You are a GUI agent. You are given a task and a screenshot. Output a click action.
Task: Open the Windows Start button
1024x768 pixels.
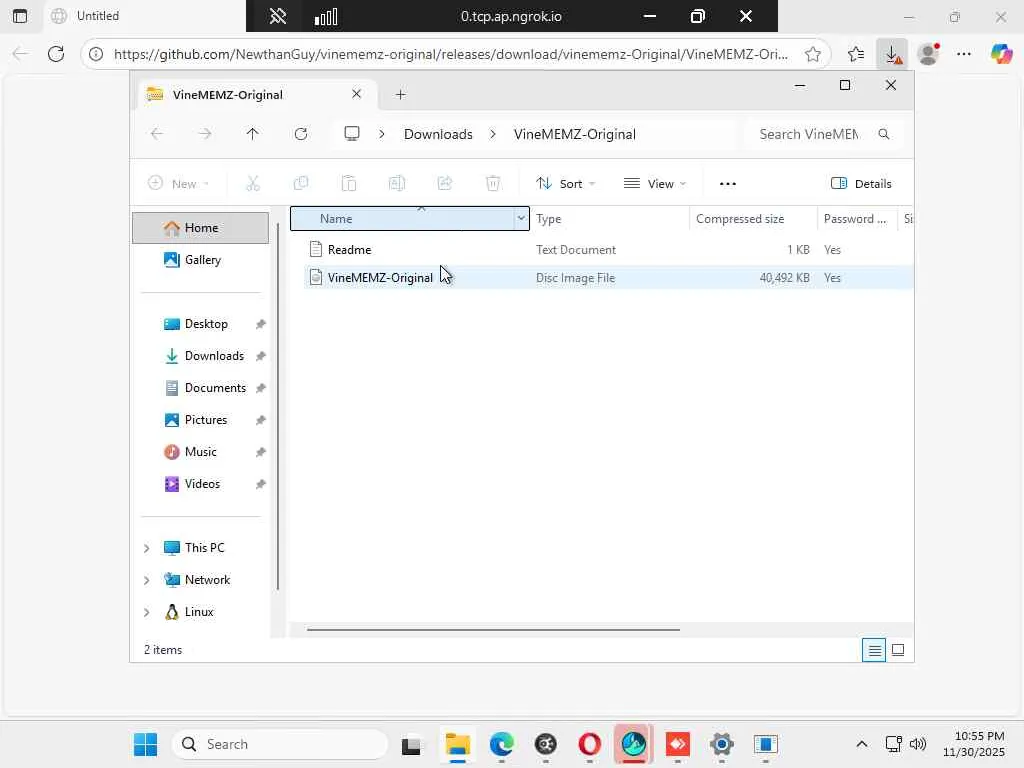tap(145, 744)
